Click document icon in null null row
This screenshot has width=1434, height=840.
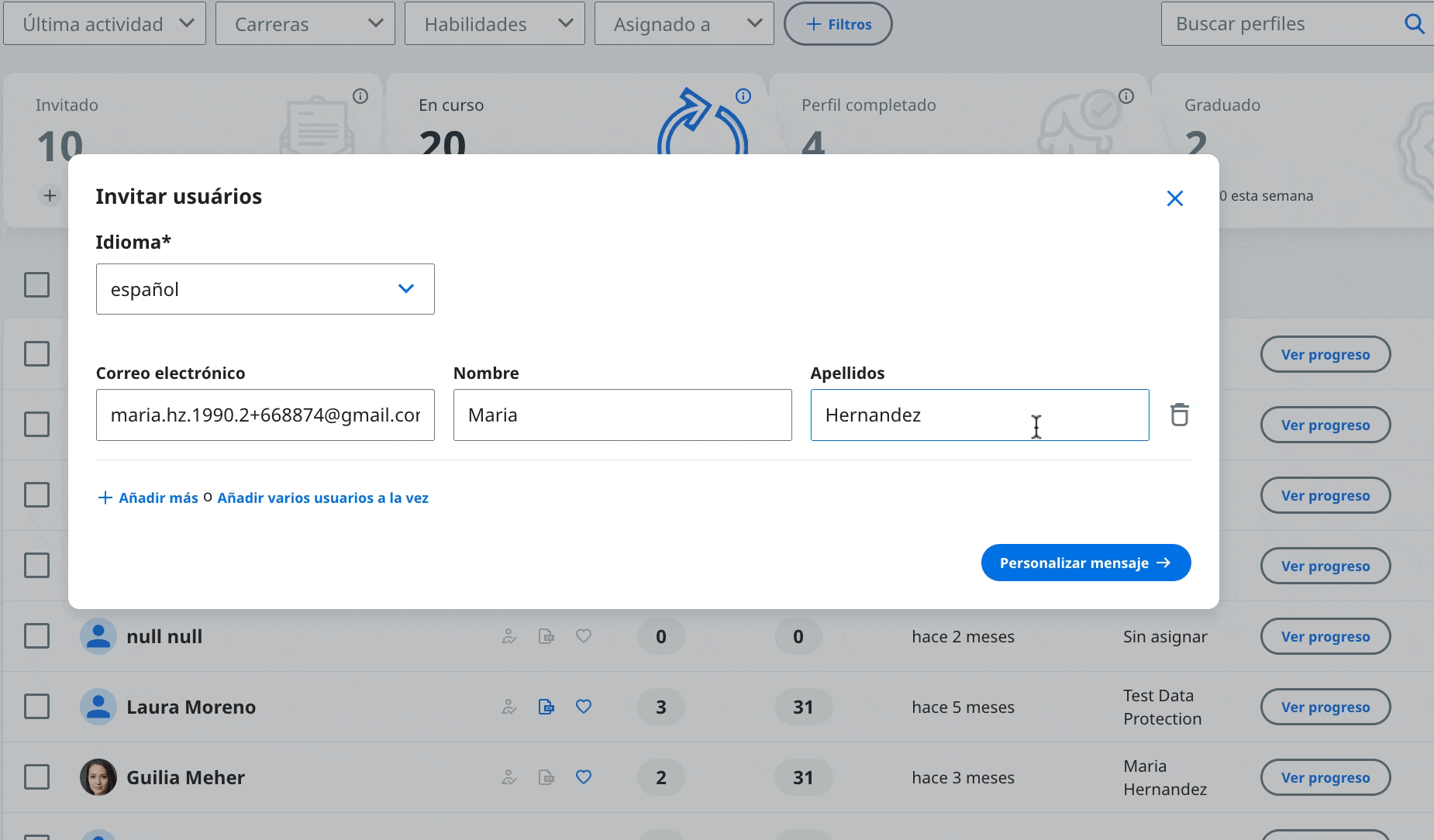pyautogui.click(x=546, y=636)
